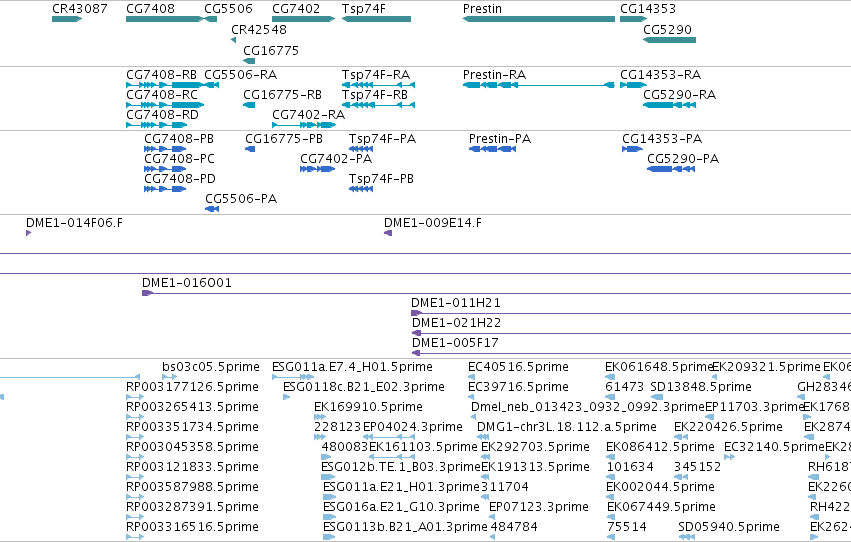Click EST RP003121833.5prime

click(135, 477)
